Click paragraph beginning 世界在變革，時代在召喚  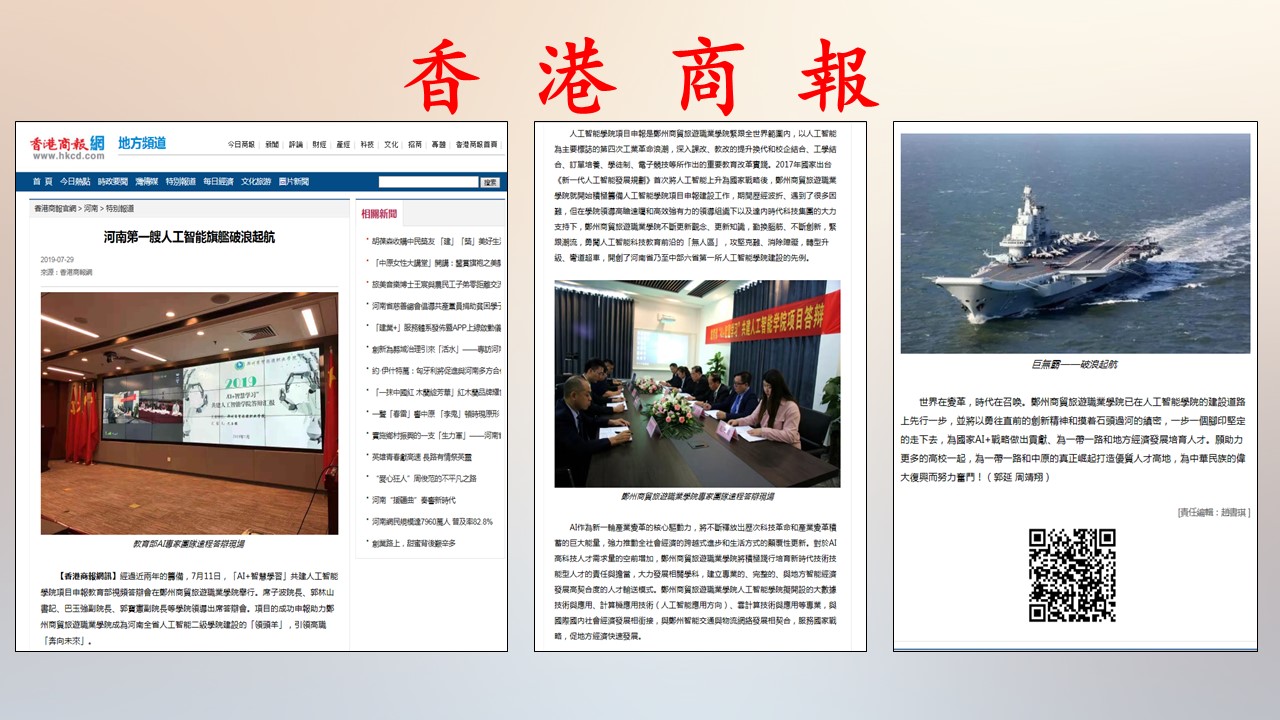tap(1075, 439)
